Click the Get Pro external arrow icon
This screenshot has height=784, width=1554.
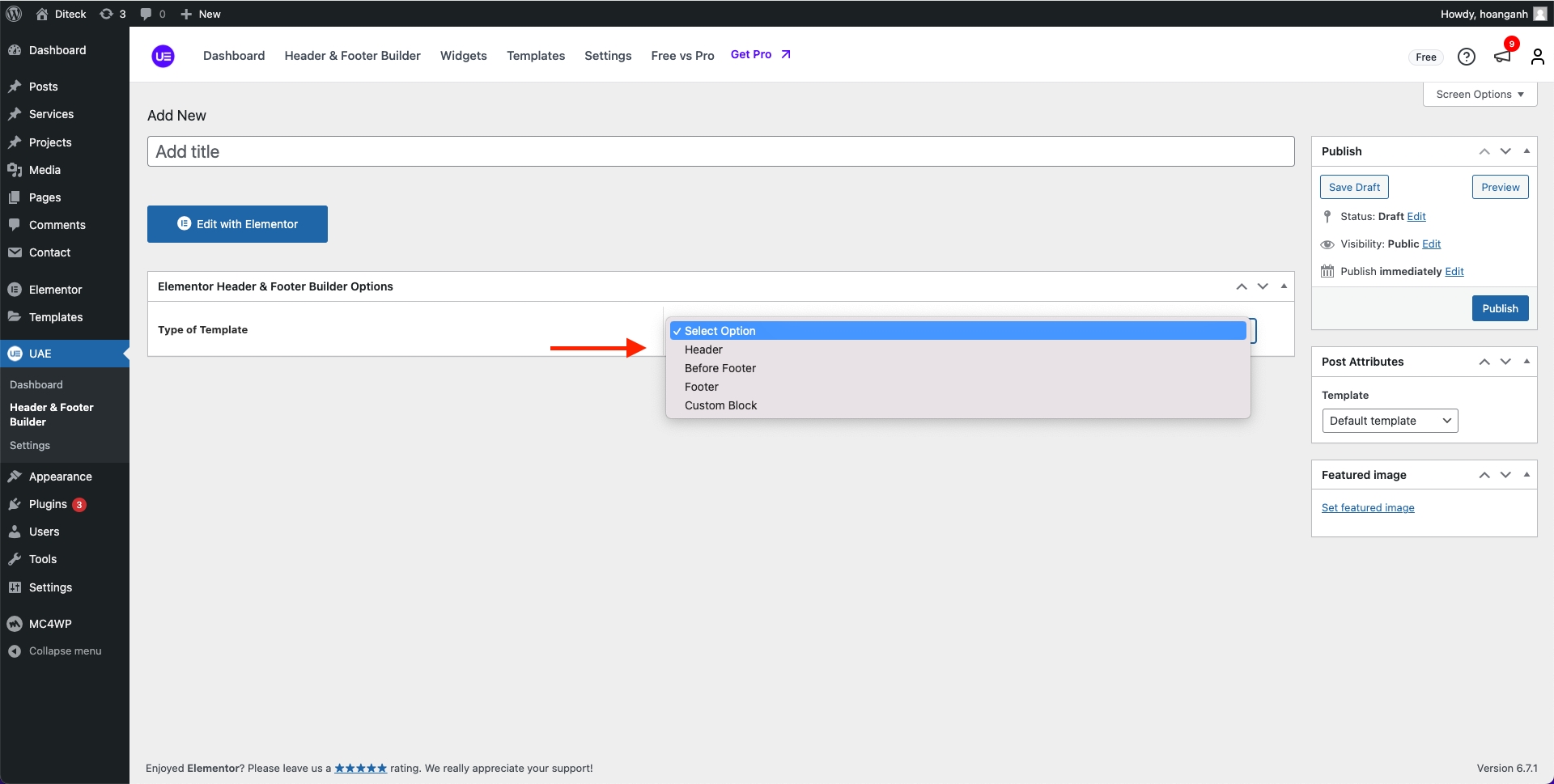(785, 54)
